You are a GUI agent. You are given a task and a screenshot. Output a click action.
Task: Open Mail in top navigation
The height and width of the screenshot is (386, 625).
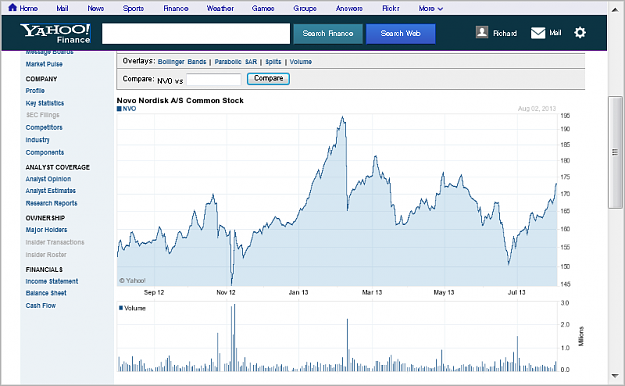[x=62, y=8]
